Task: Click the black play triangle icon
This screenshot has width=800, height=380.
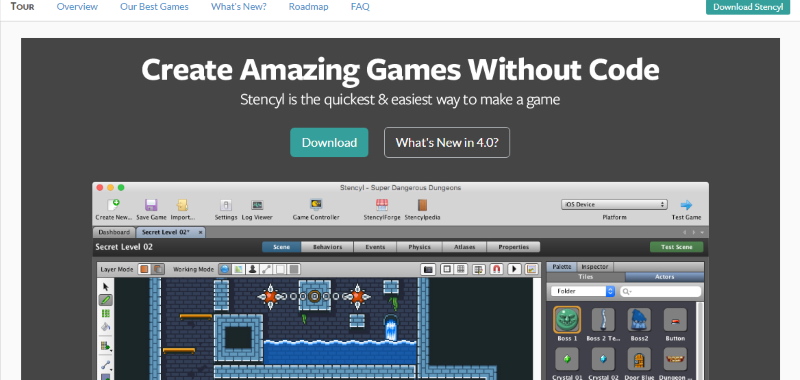Action: (514, 269)
